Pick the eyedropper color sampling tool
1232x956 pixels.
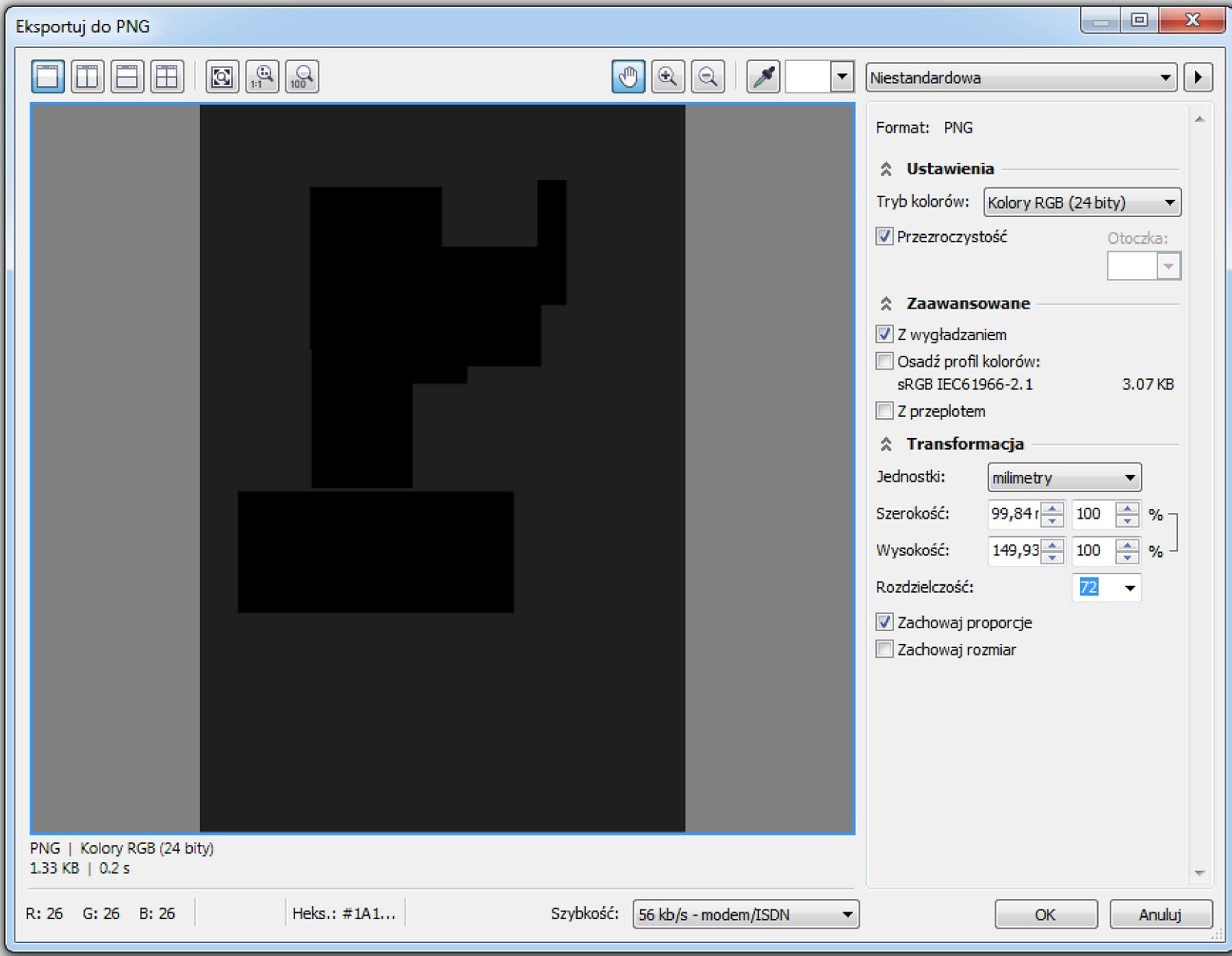pyautogui.click(x=763, y=77)
